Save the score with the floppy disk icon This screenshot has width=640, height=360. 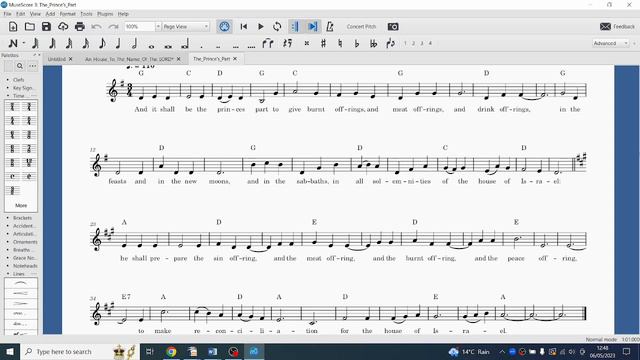(x=46, y=27)
